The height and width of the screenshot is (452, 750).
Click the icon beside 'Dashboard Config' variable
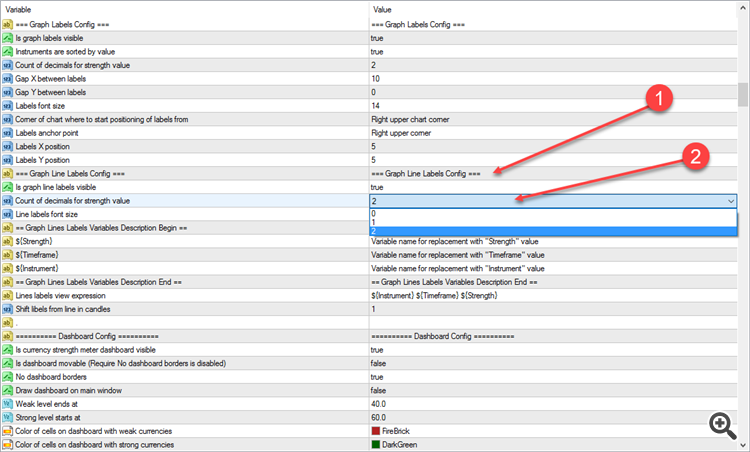pyautogui.click(x=7, y=336)
